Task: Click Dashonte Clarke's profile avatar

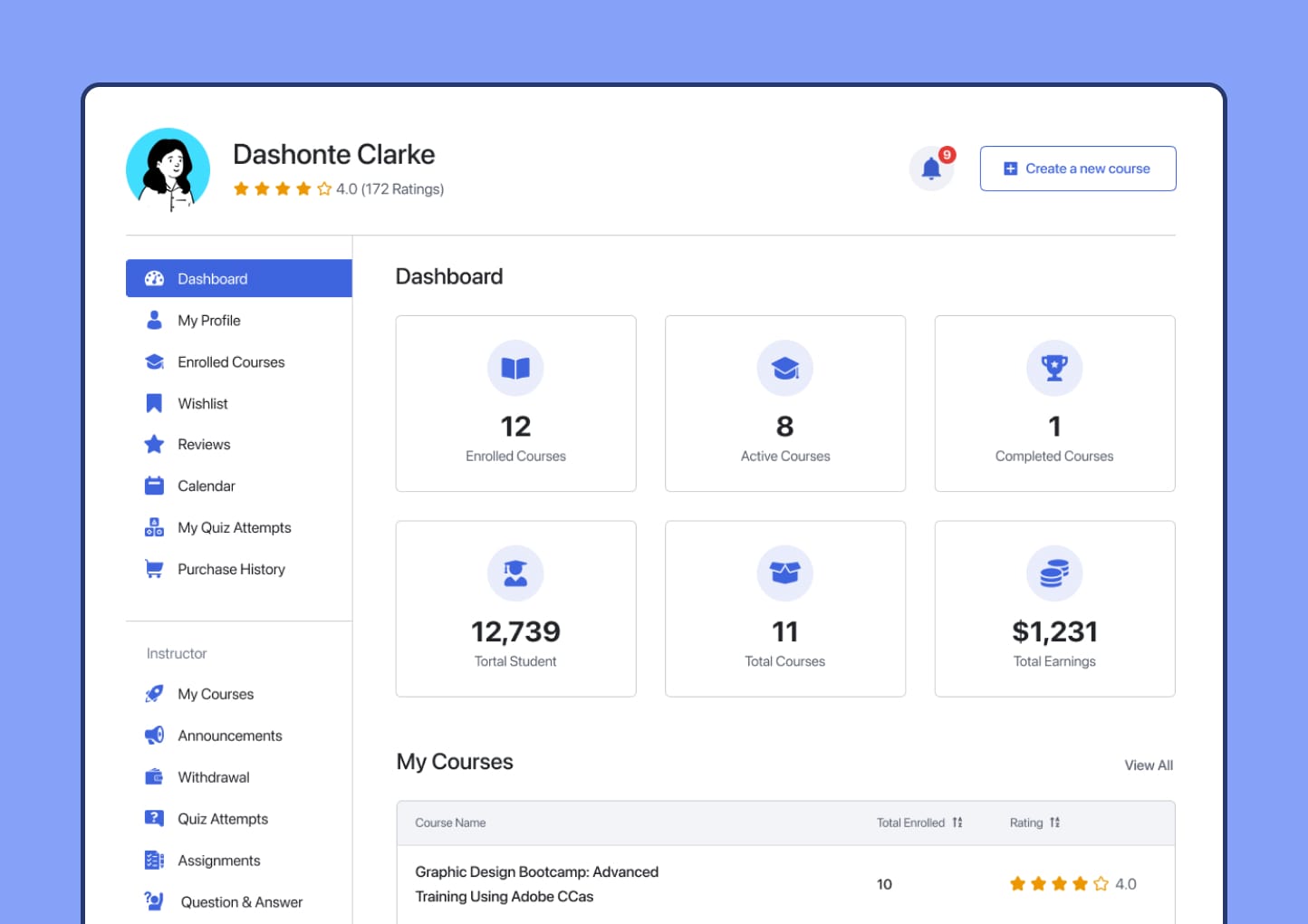Action: click(x=168, y=169)
